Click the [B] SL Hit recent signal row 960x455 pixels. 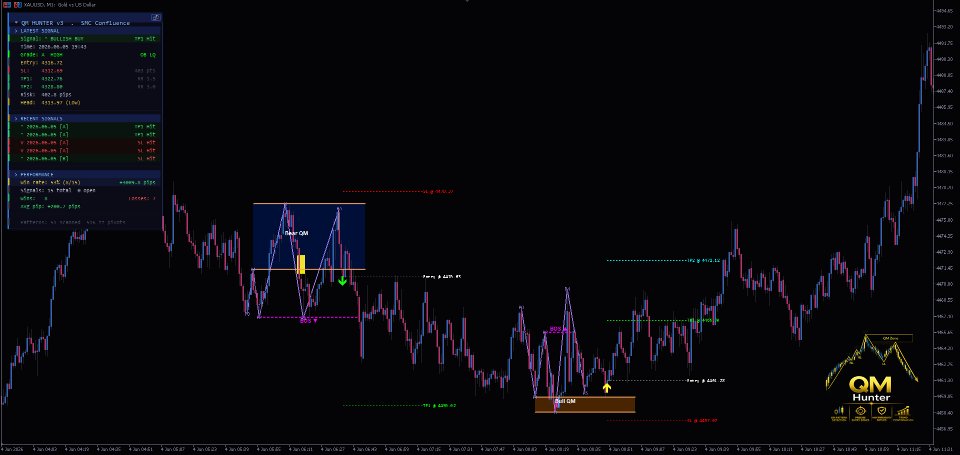tap(85, 158)
